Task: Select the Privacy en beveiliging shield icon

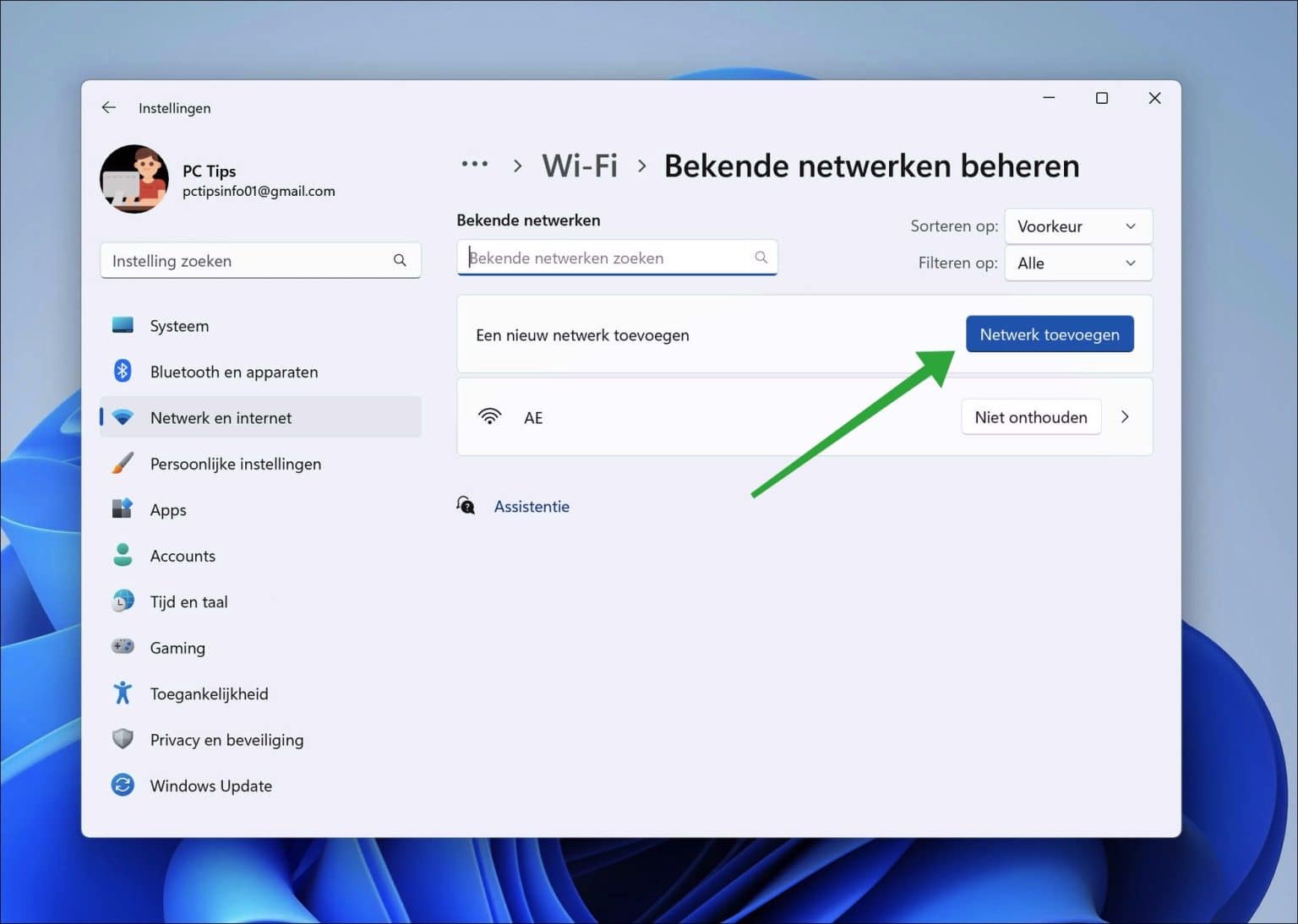Action: coord(123,738)
